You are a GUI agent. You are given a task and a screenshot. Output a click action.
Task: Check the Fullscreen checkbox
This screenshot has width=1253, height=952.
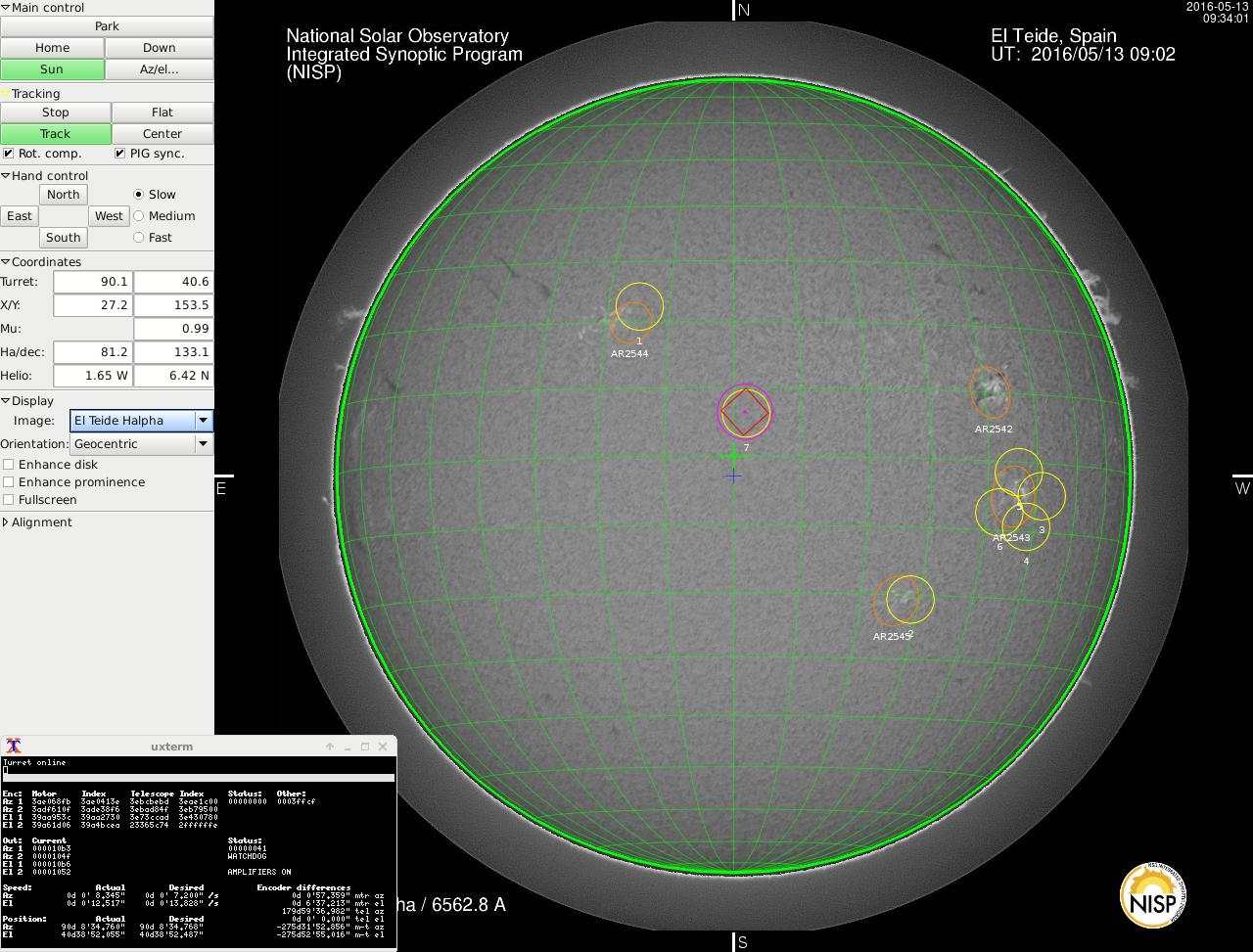click(x=9, y=500)
